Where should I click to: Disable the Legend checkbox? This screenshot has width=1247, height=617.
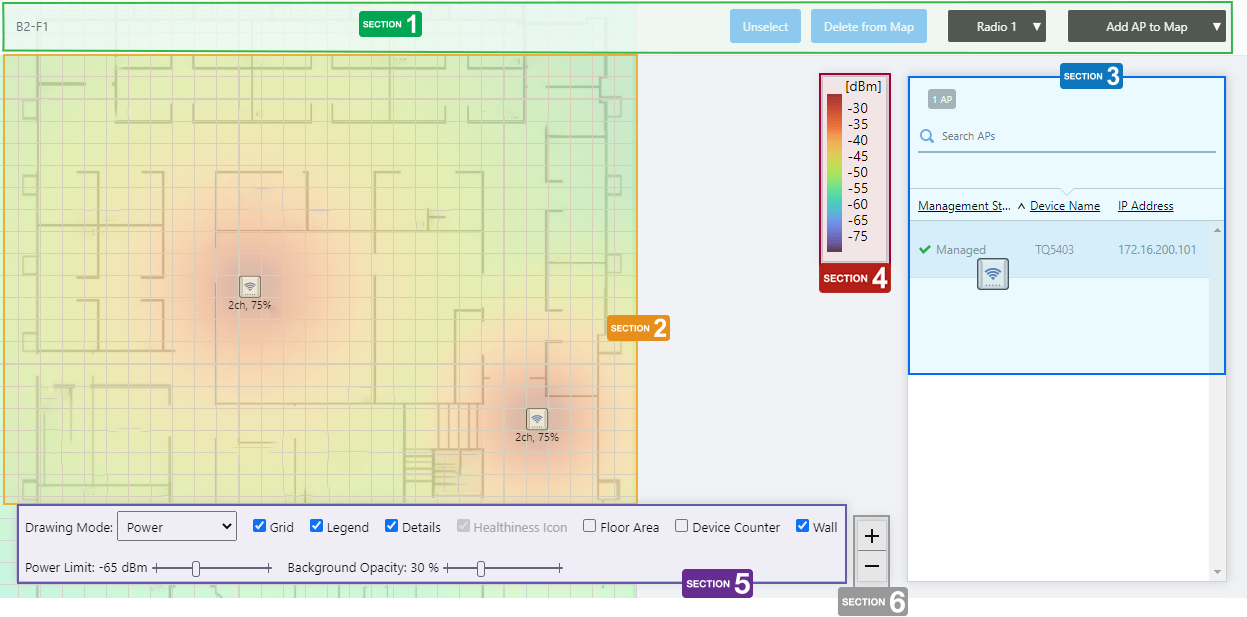pos(317,526)
